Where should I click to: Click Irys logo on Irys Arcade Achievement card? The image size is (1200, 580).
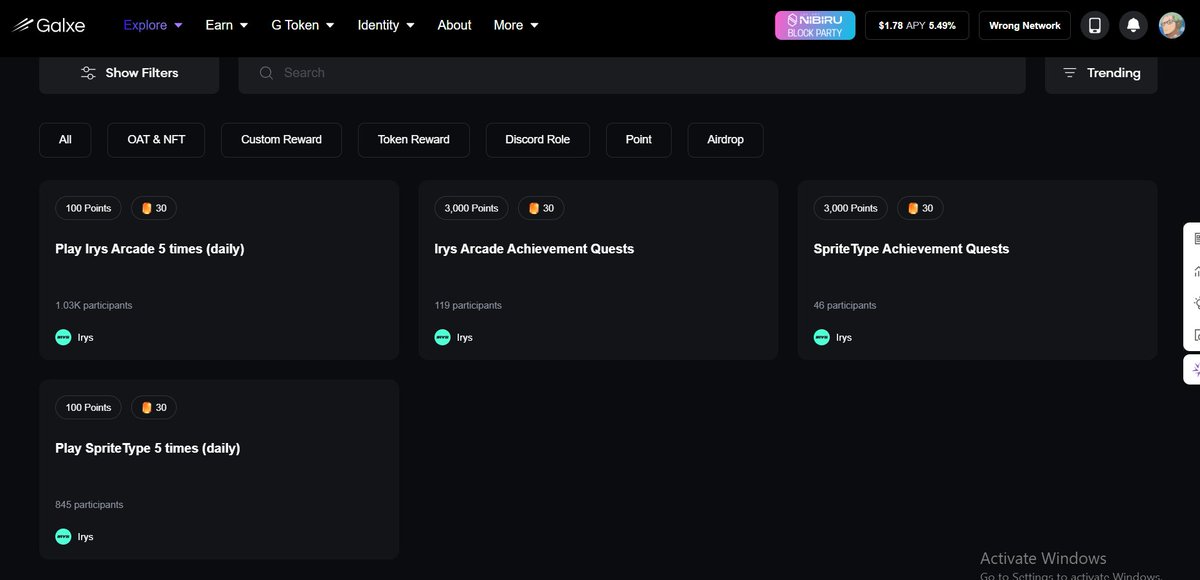442,337
